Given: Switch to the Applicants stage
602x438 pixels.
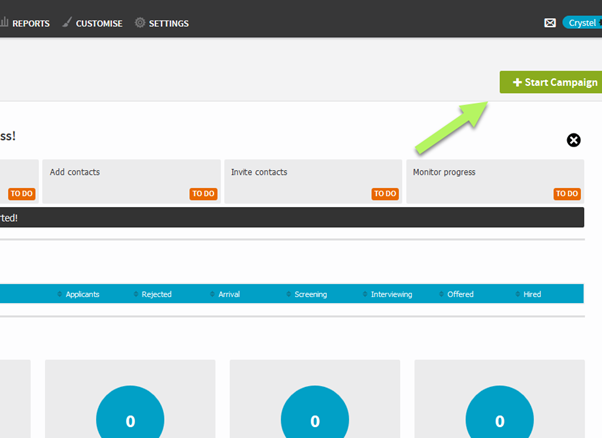Looking at the screenshot, I should coord(82,295).
